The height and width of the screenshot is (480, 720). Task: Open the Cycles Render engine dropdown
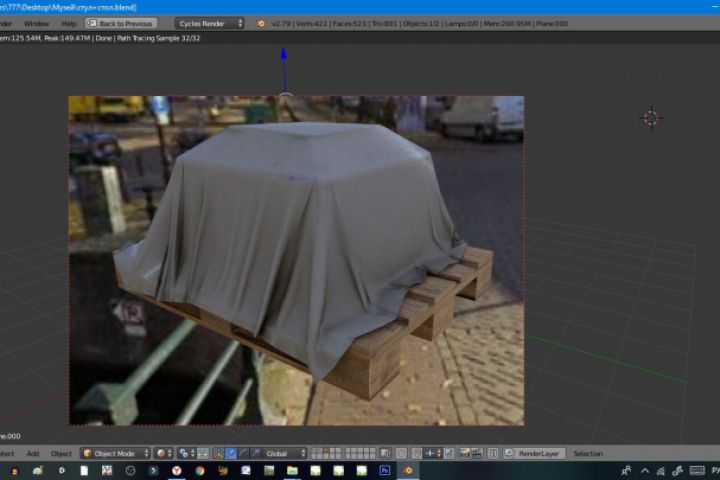coord(209,23)
